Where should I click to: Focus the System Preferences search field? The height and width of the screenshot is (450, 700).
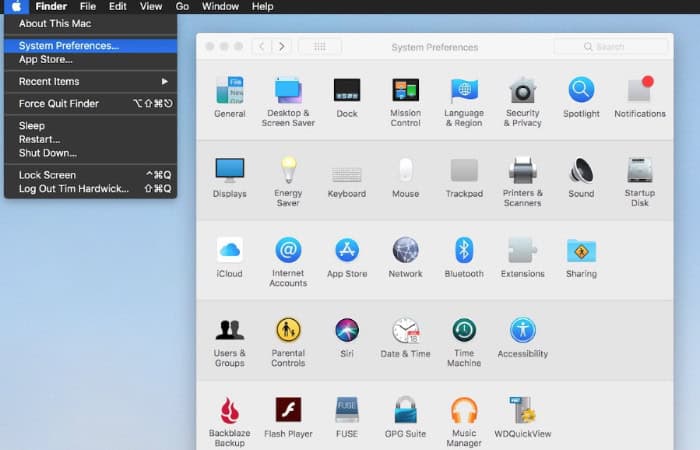(610, 46)
